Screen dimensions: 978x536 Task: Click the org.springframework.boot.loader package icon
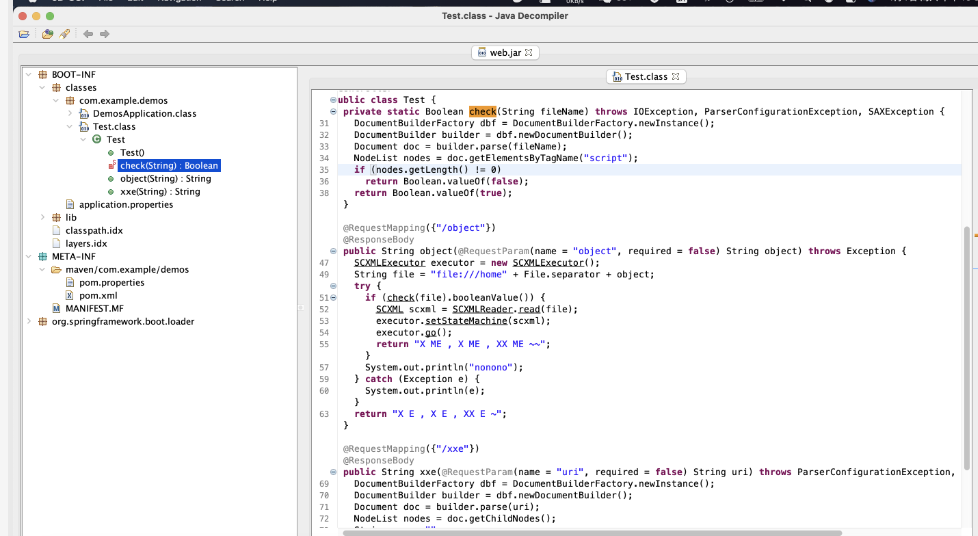(x=42, y=321)
